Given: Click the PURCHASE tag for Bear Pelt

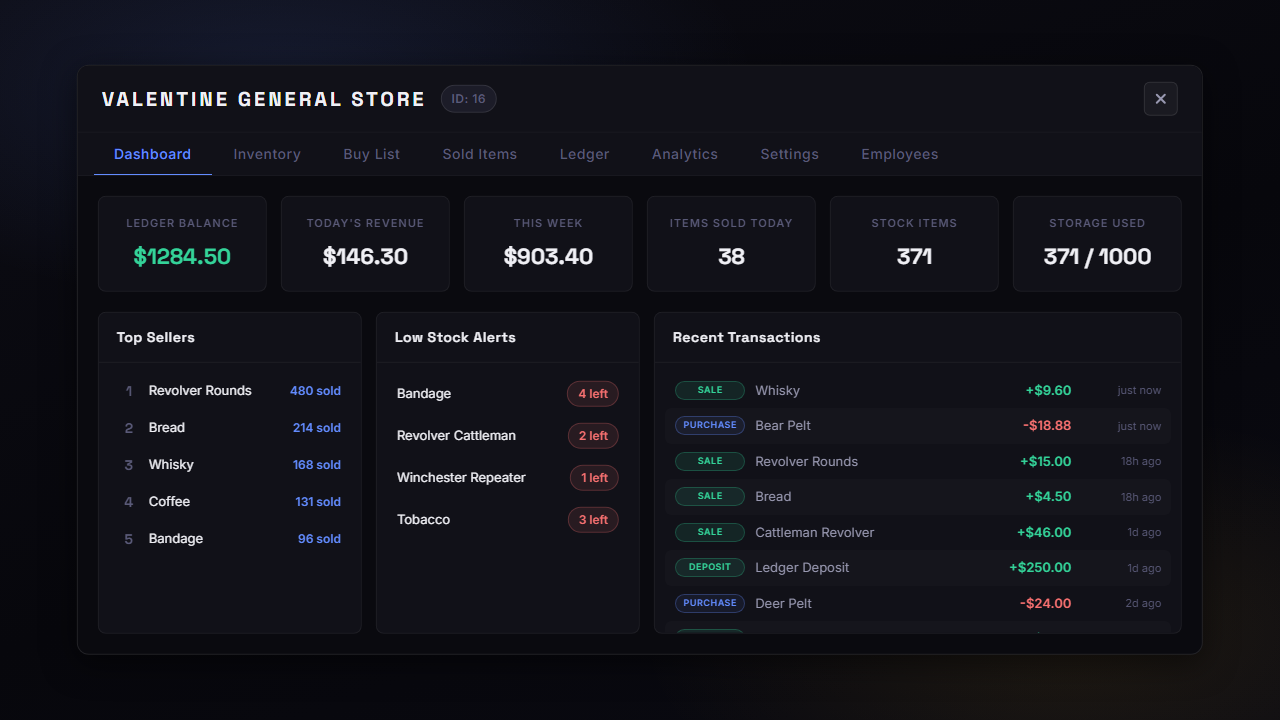Looking at the screenshot, I should coord(710,425).
